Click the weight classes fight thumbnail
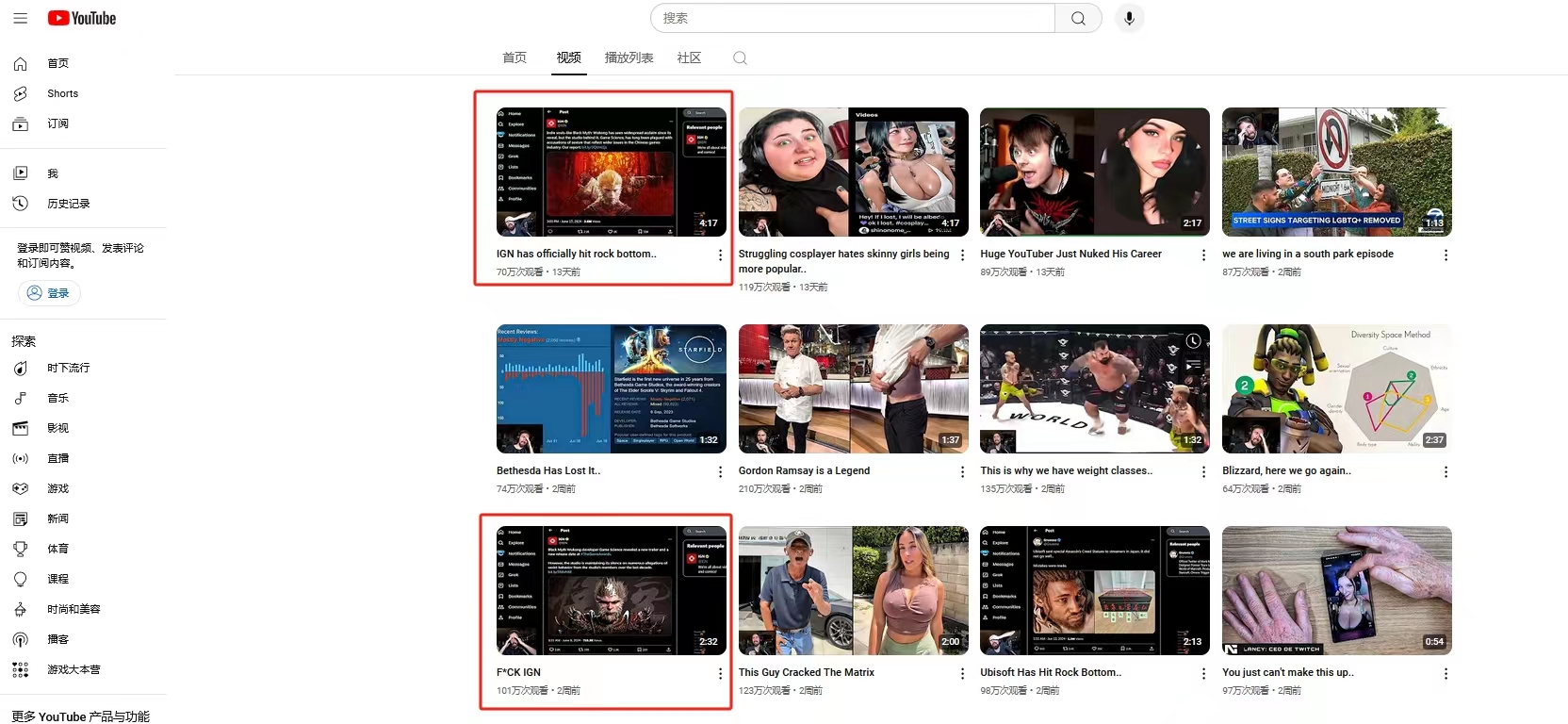This screenshot has height=724, width=1568. (1095, 388)
